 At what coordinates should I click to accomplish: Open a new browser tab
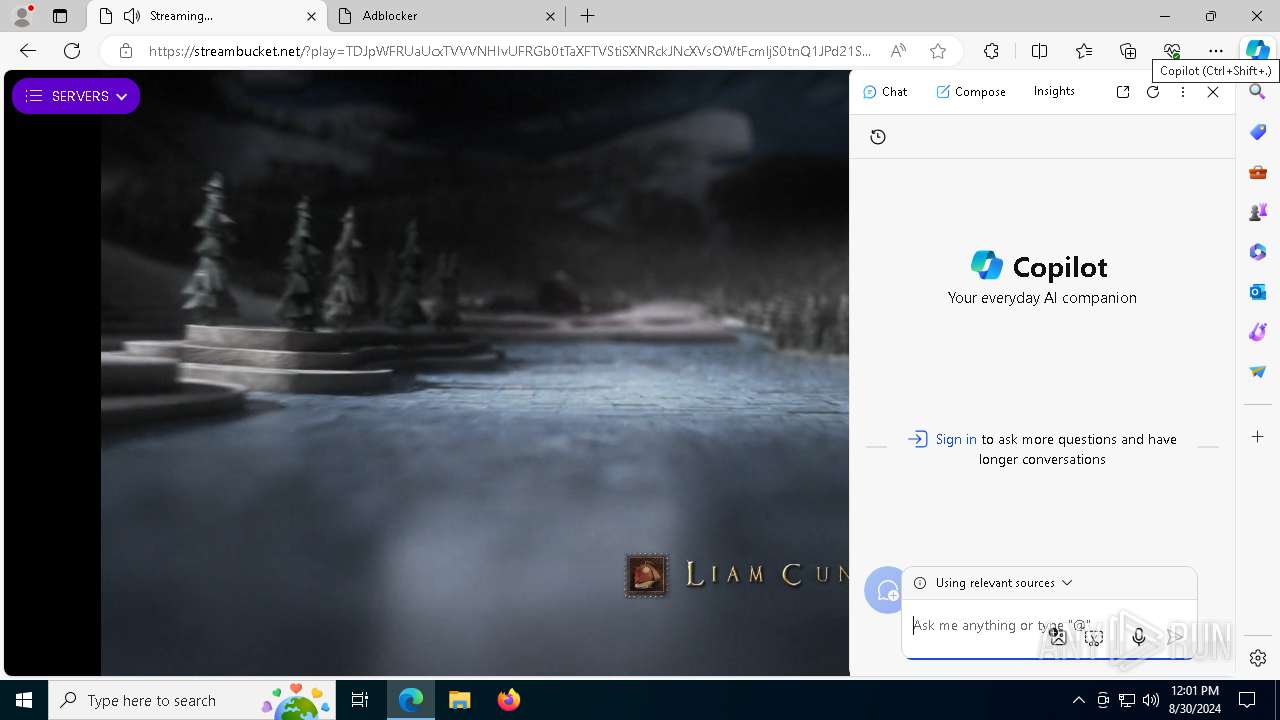(588, 16)
